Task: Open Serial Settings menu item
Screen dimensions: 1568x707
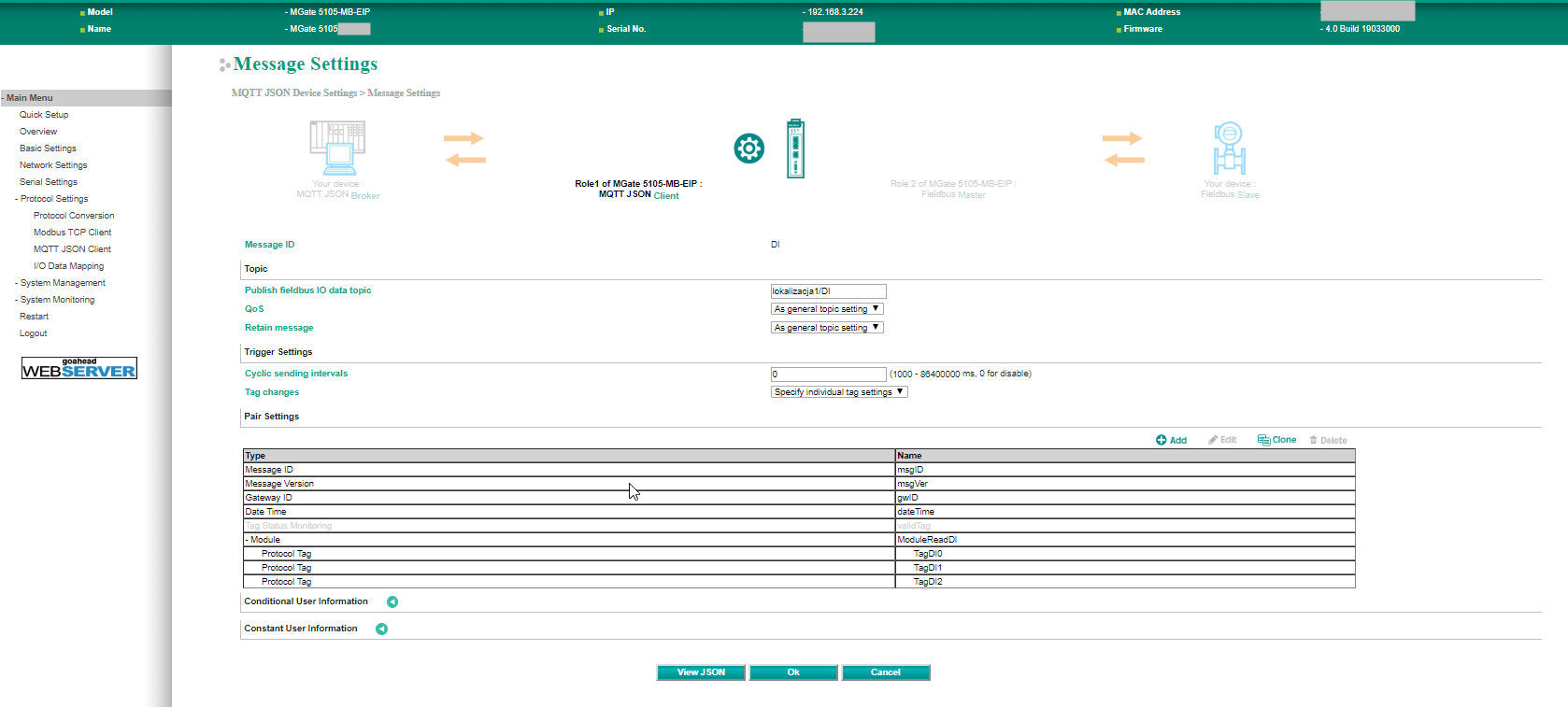Action: 49,182
